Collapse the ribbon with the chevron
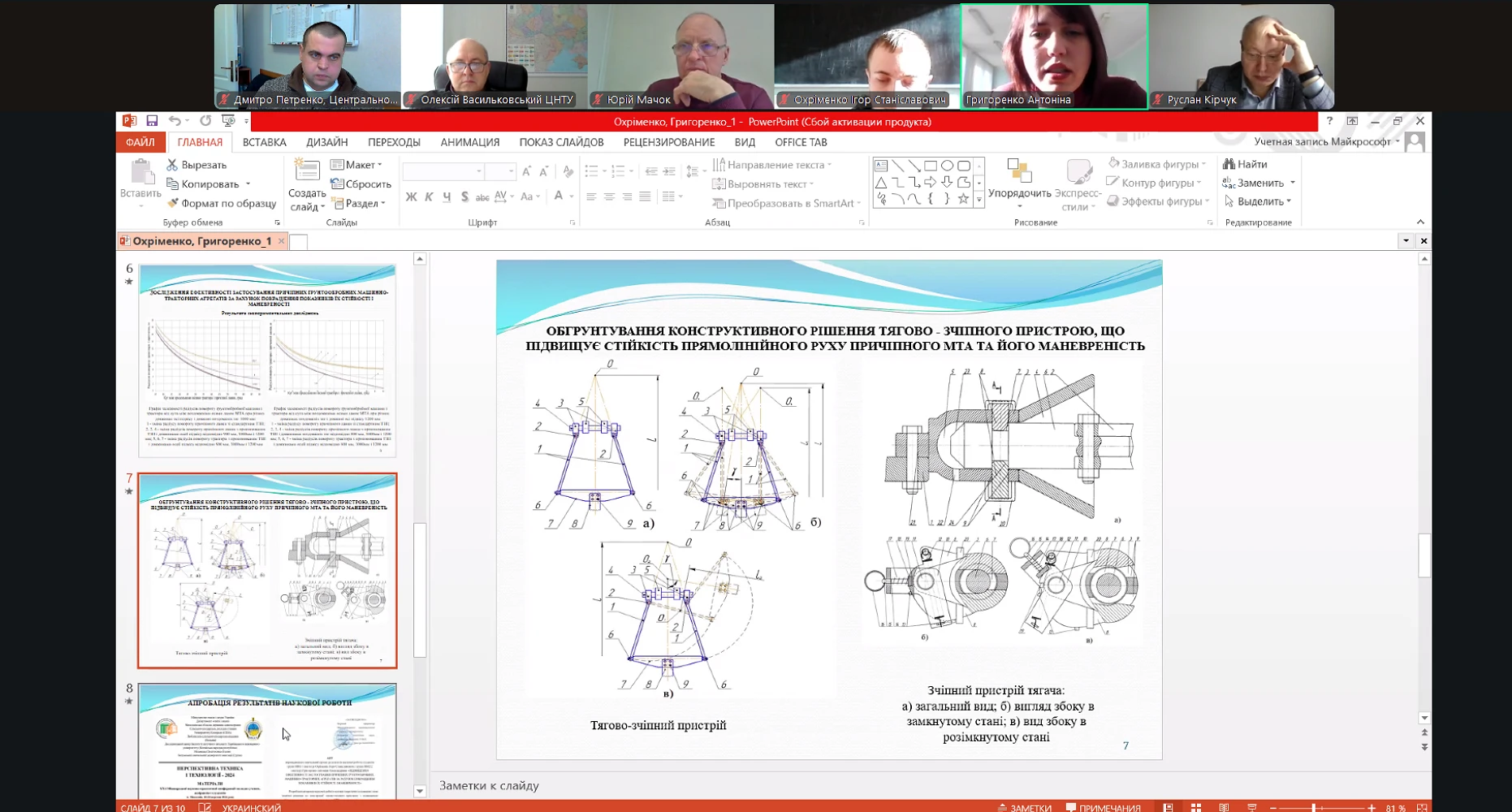Viewport: 1512px width, 812px height. point(1420,222)
